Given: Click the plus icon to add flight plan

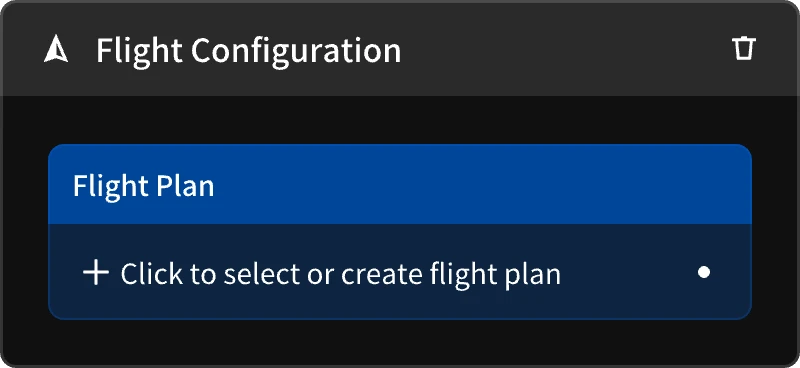Looking at the screenshot, I should (96, 273).
